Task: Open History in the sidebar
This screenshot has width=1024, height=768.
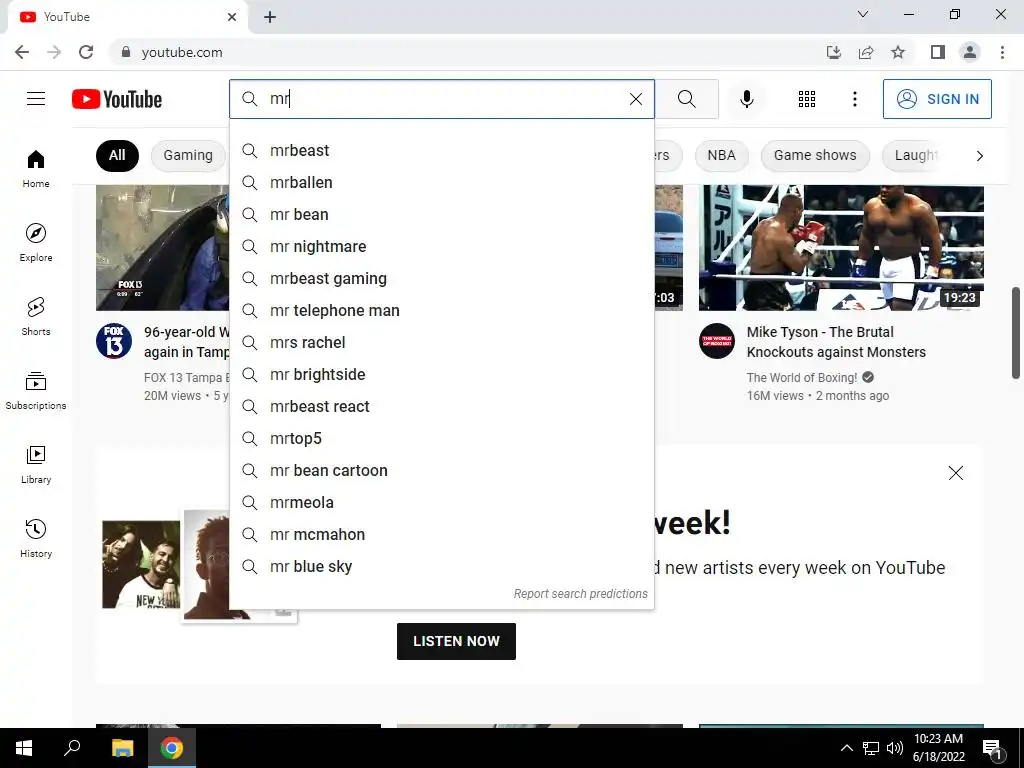Action: pyautogui.click(x=36, y=539)
